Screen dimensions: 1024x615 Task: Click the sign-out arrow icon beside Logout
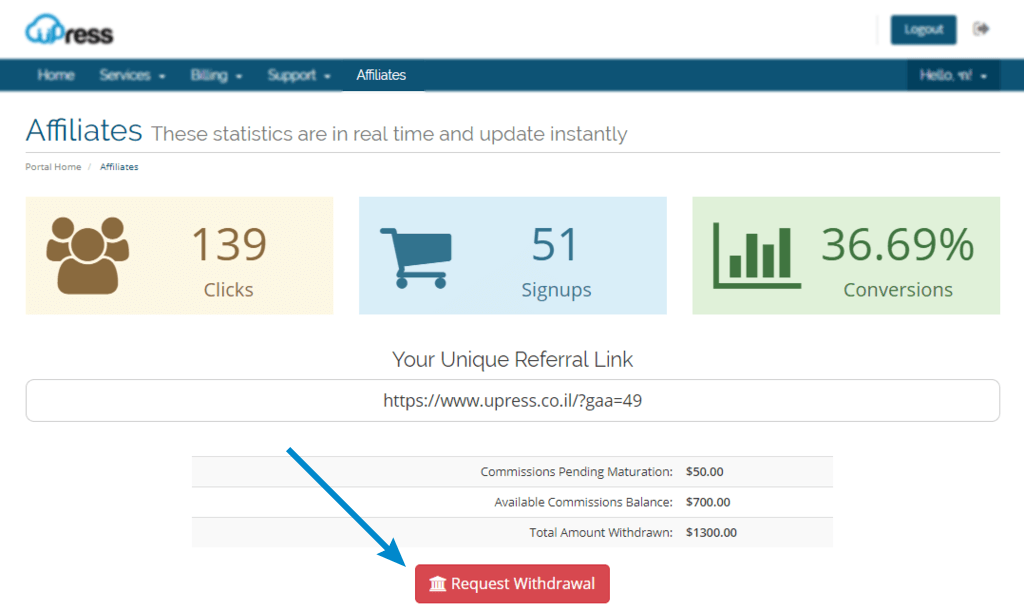[x=981, y=29]
